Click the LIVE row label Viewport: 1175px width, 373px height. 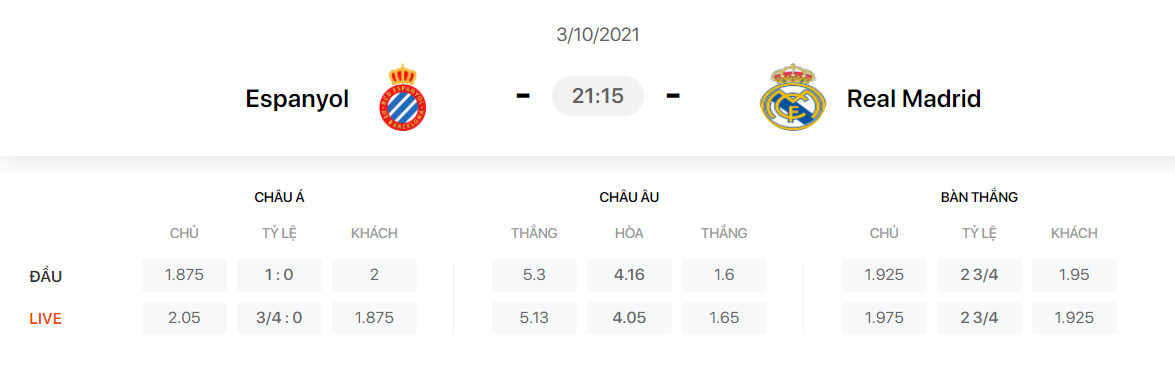[45, 318]
